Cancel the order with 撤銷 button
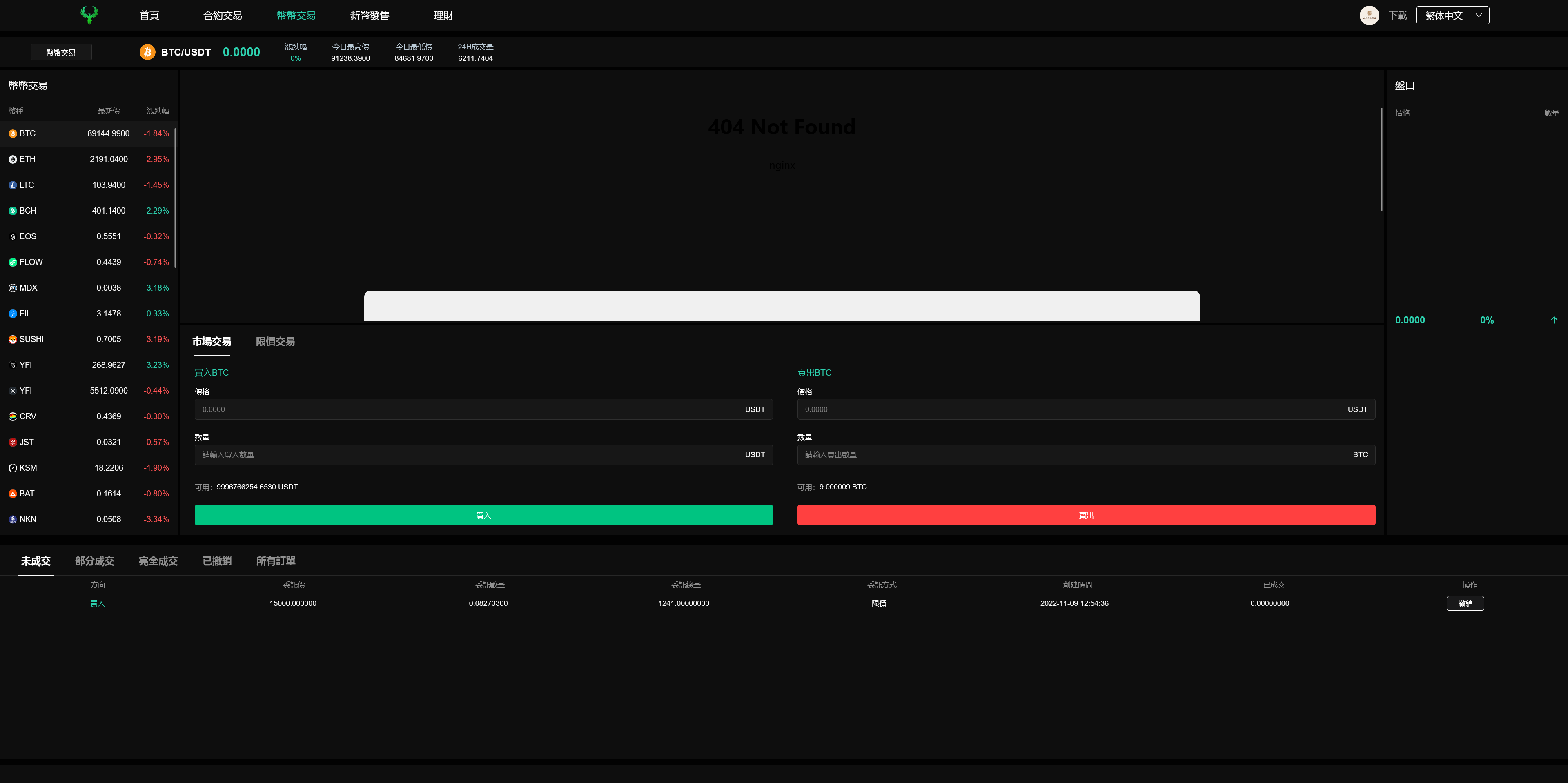Viewport: 1568px width, 783px height. 1465,603
